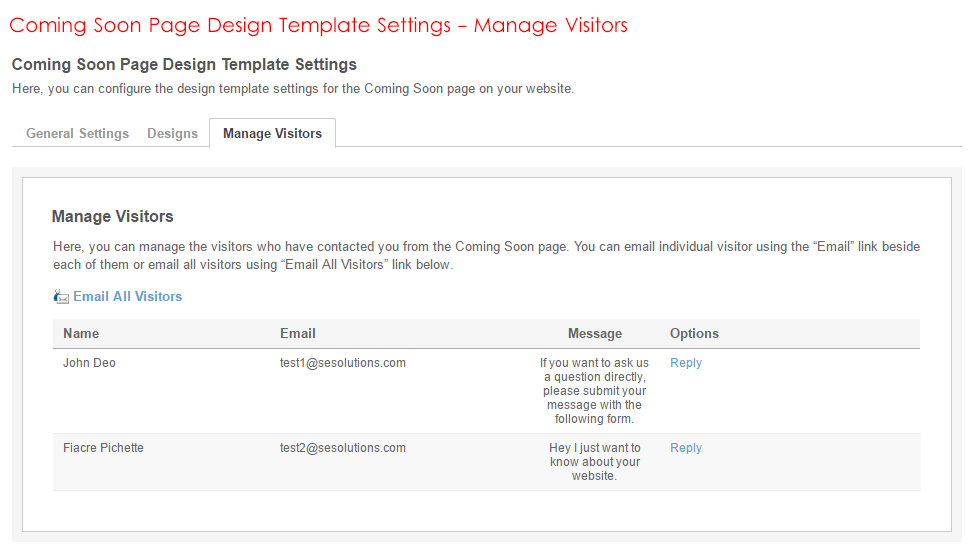Image resolution: width=971 pixels, height=554 pixels.
Task: Open the Designs tab
Action: (172, 133)
